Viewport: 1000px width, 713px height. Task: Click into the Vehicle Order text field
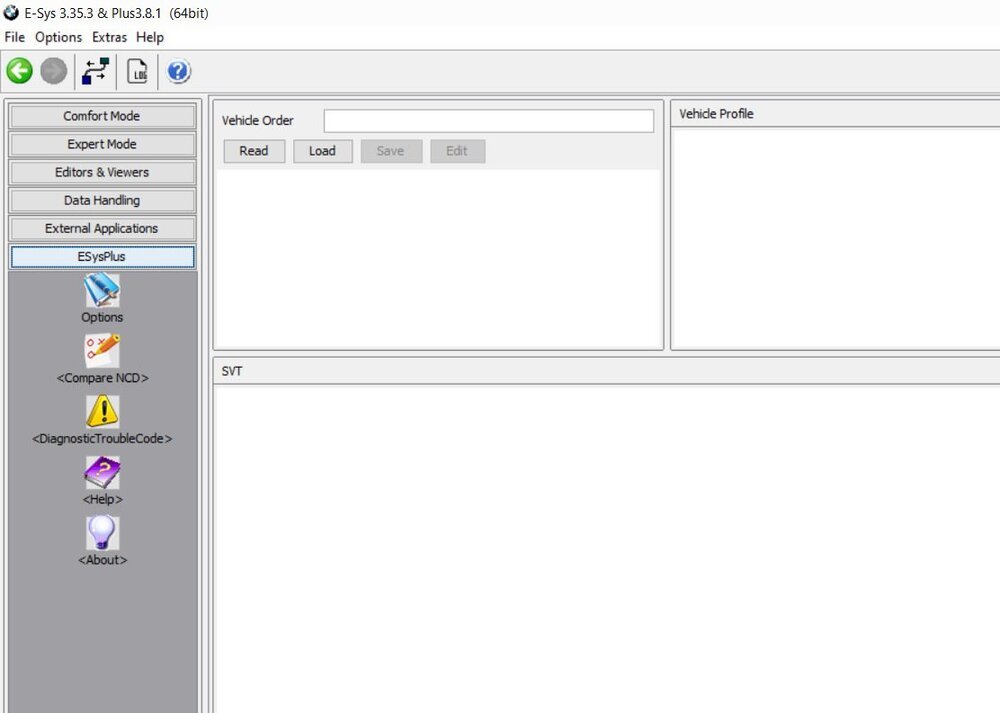488,121
